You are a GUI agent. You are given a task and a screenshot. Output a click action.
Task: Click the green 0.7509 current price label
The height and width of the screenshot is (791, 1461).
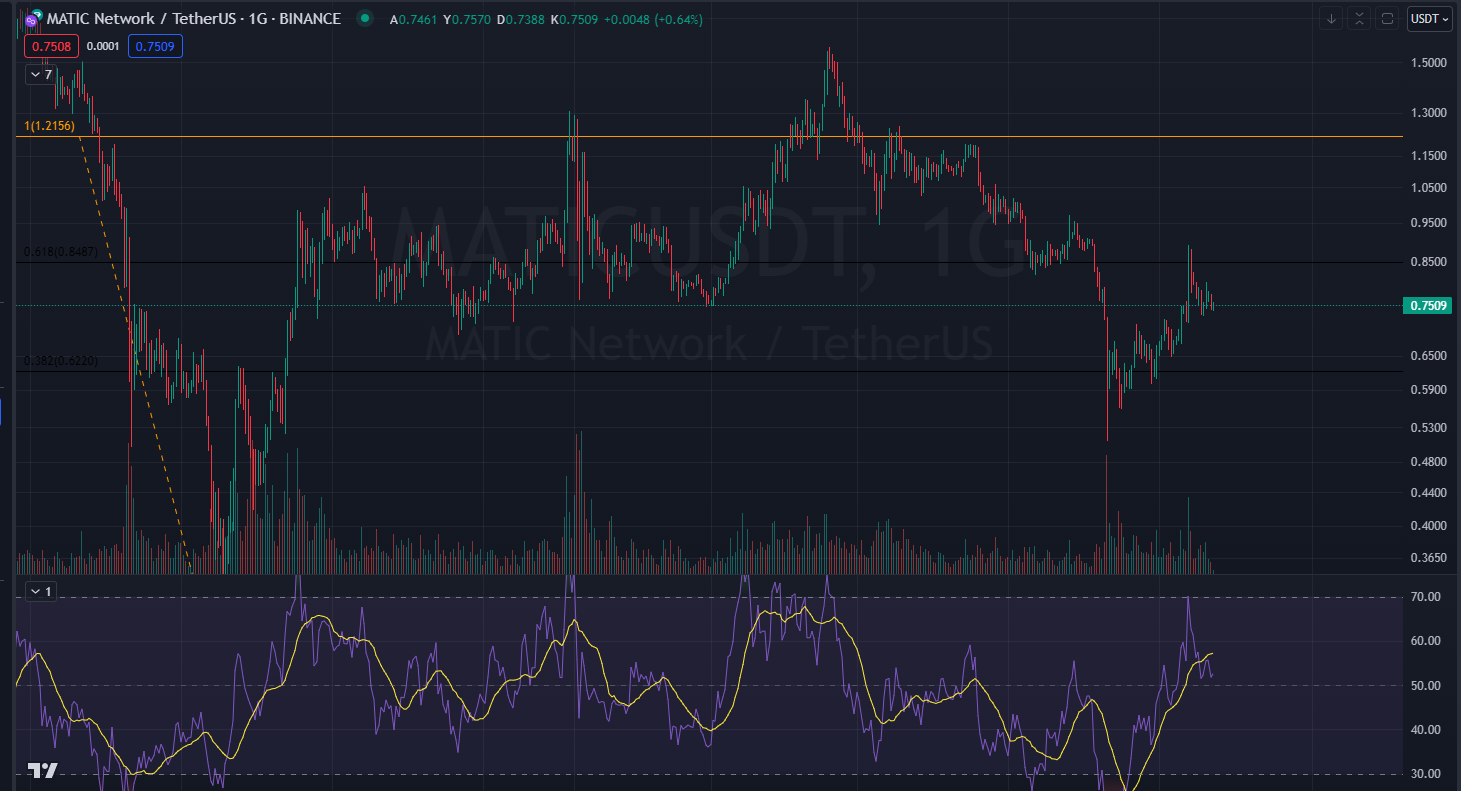[x=1427, y=305]
